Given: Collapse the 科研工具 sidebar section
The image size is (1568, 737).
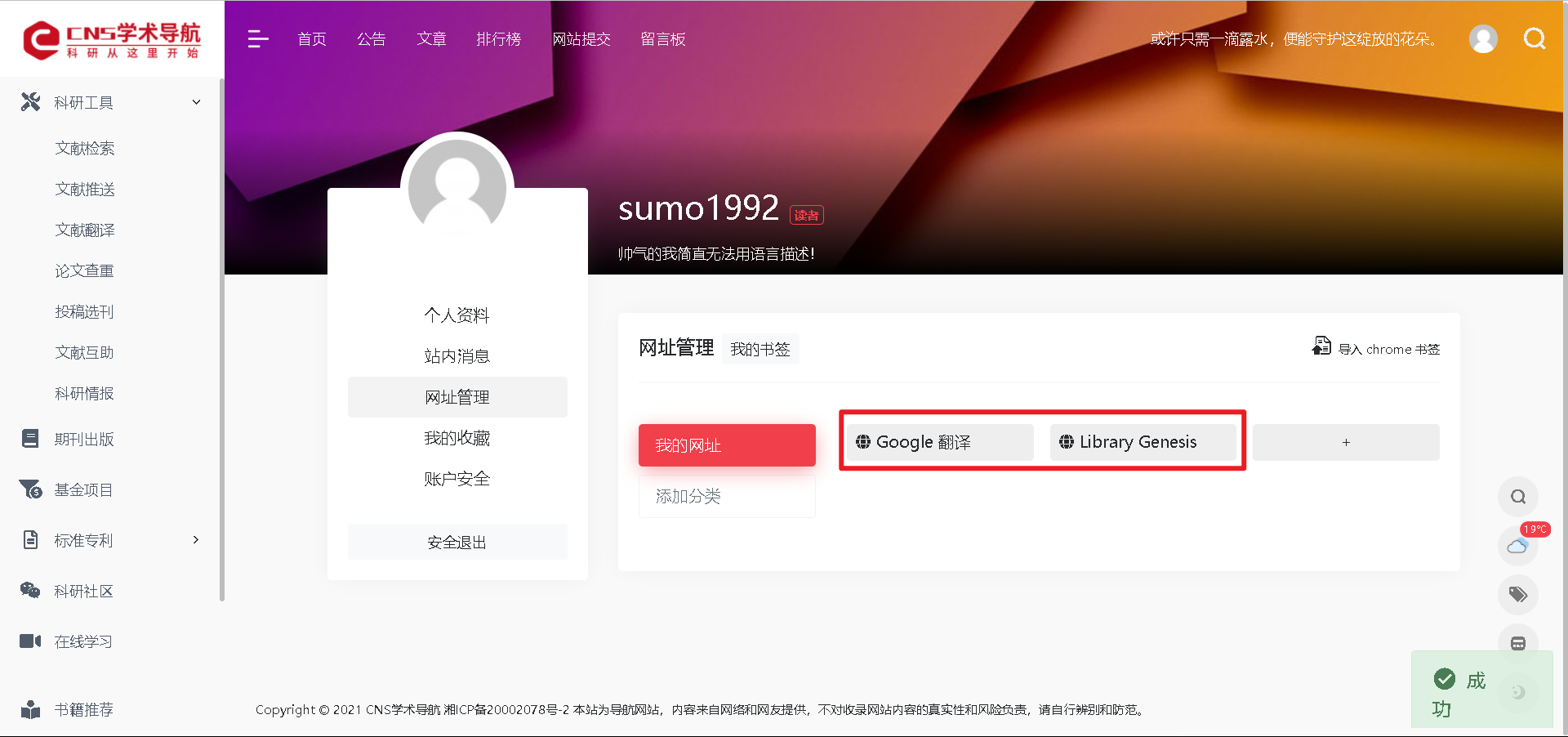Looking at the screenshot, I should [196, 102].
